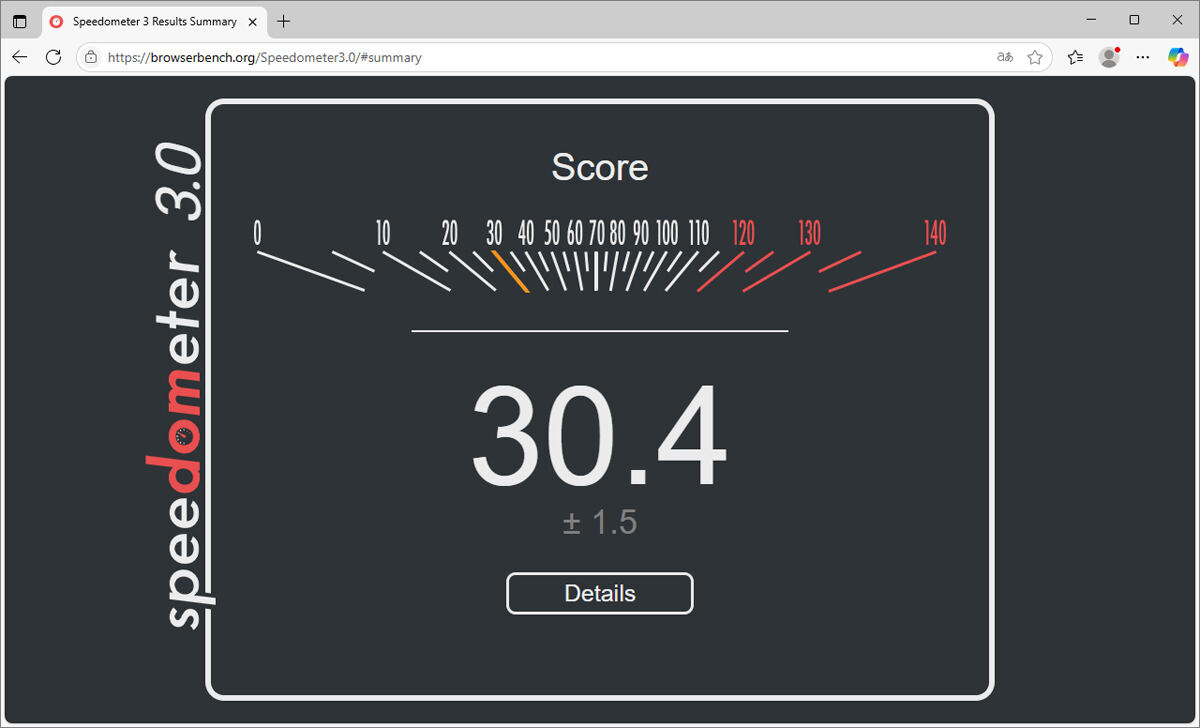Click the orange gauge needle
Screen dimensions: 1200x728
510,271
